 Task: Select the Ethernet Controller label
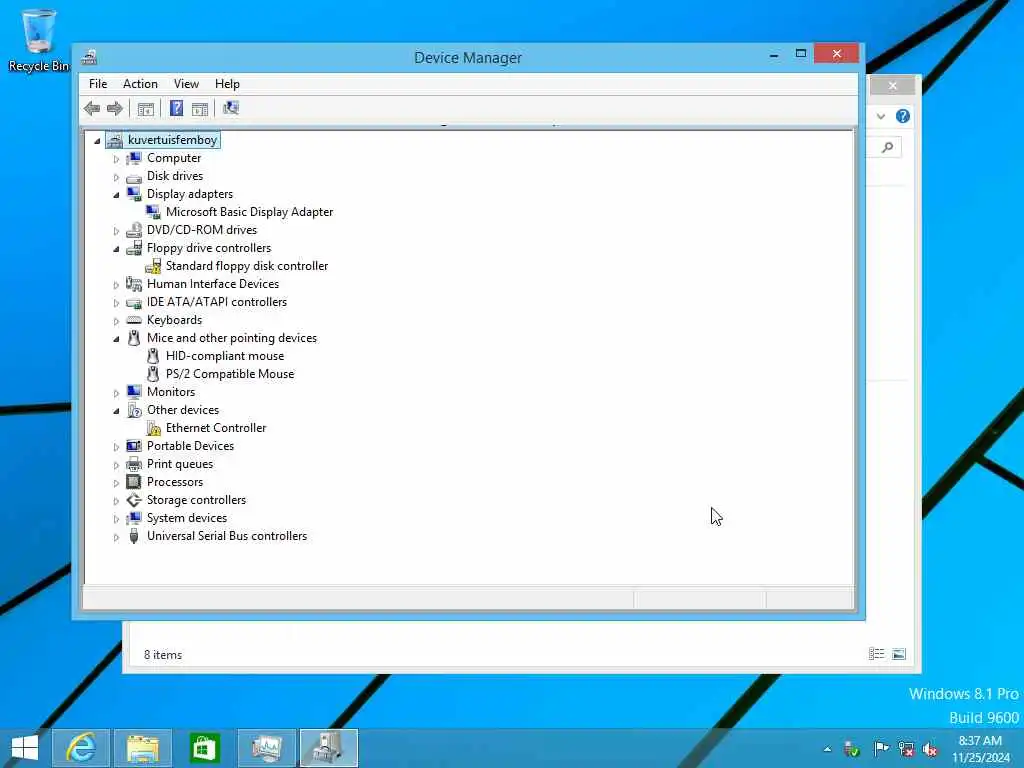click(x=216, y=428)
